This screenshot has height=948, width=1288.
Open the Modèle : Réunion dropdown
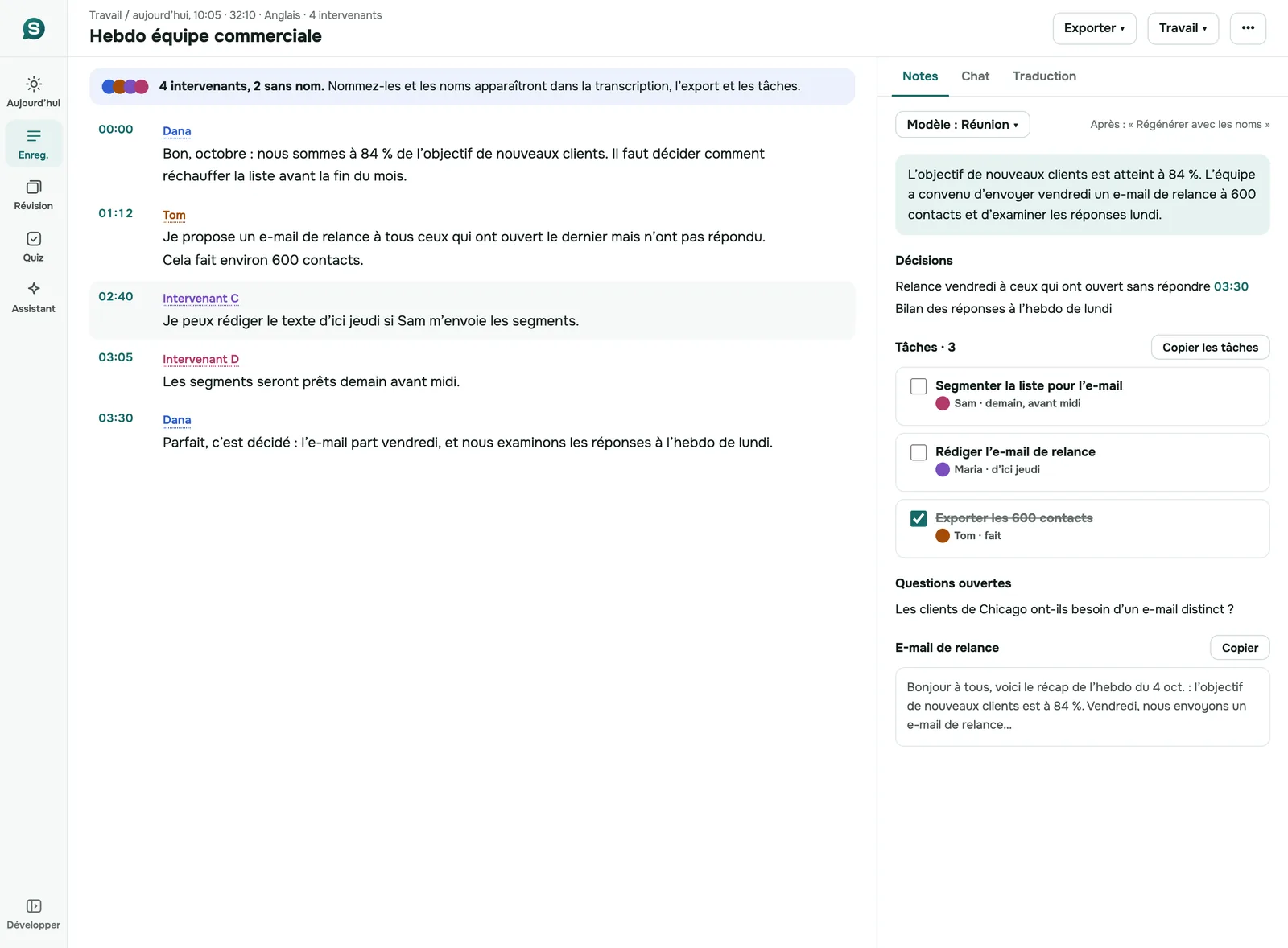(x=962, y=125)
